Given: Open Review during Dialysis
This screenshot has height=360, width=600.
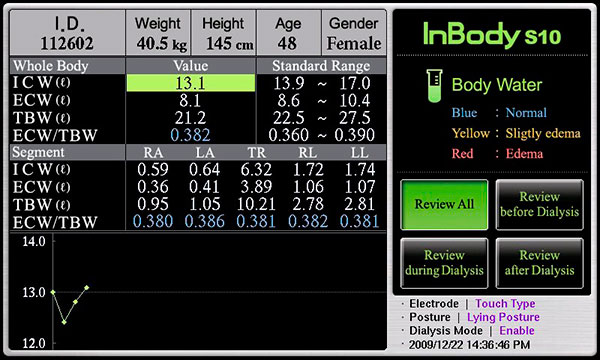Looking at the screenshot, I should coord(444,263).
